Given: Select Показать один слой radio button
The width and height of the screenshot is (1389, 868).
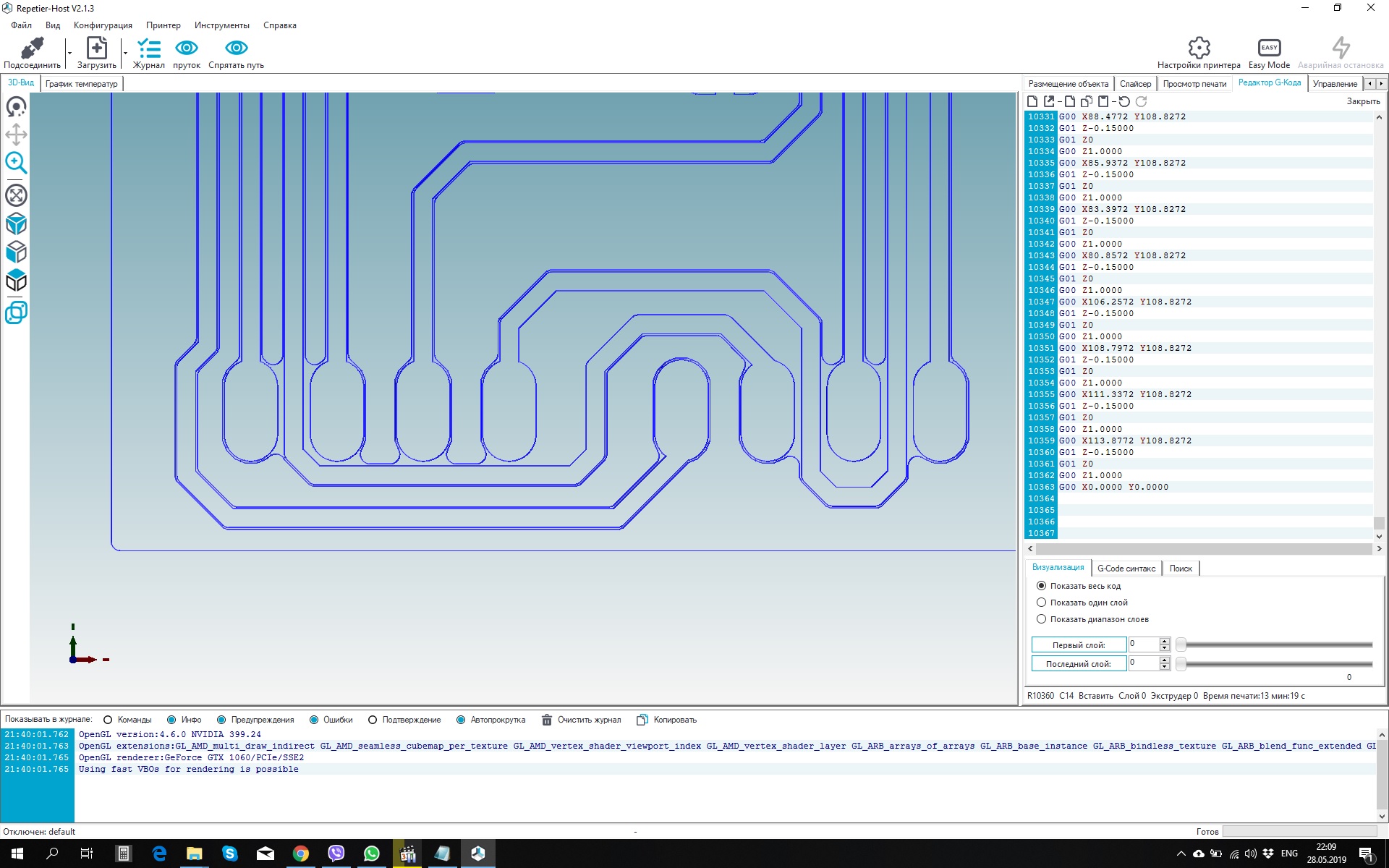Looking at the screenshot, I should tap(1041, 603).
